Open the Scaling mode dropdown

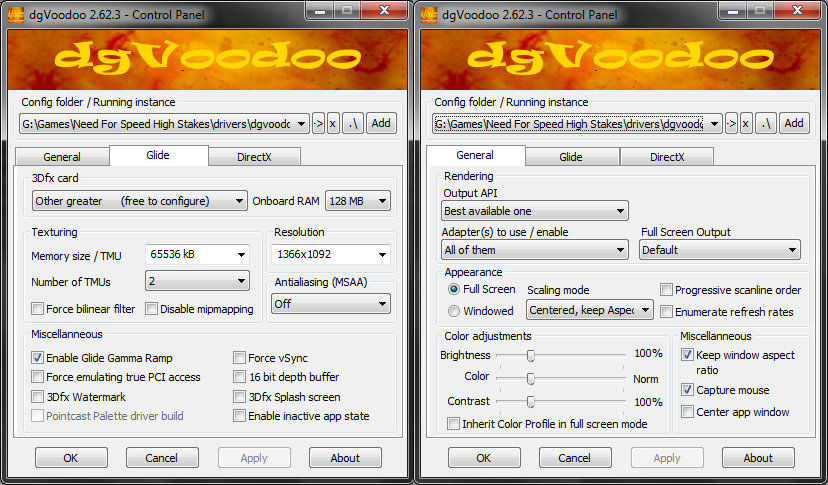coord(590,310)
